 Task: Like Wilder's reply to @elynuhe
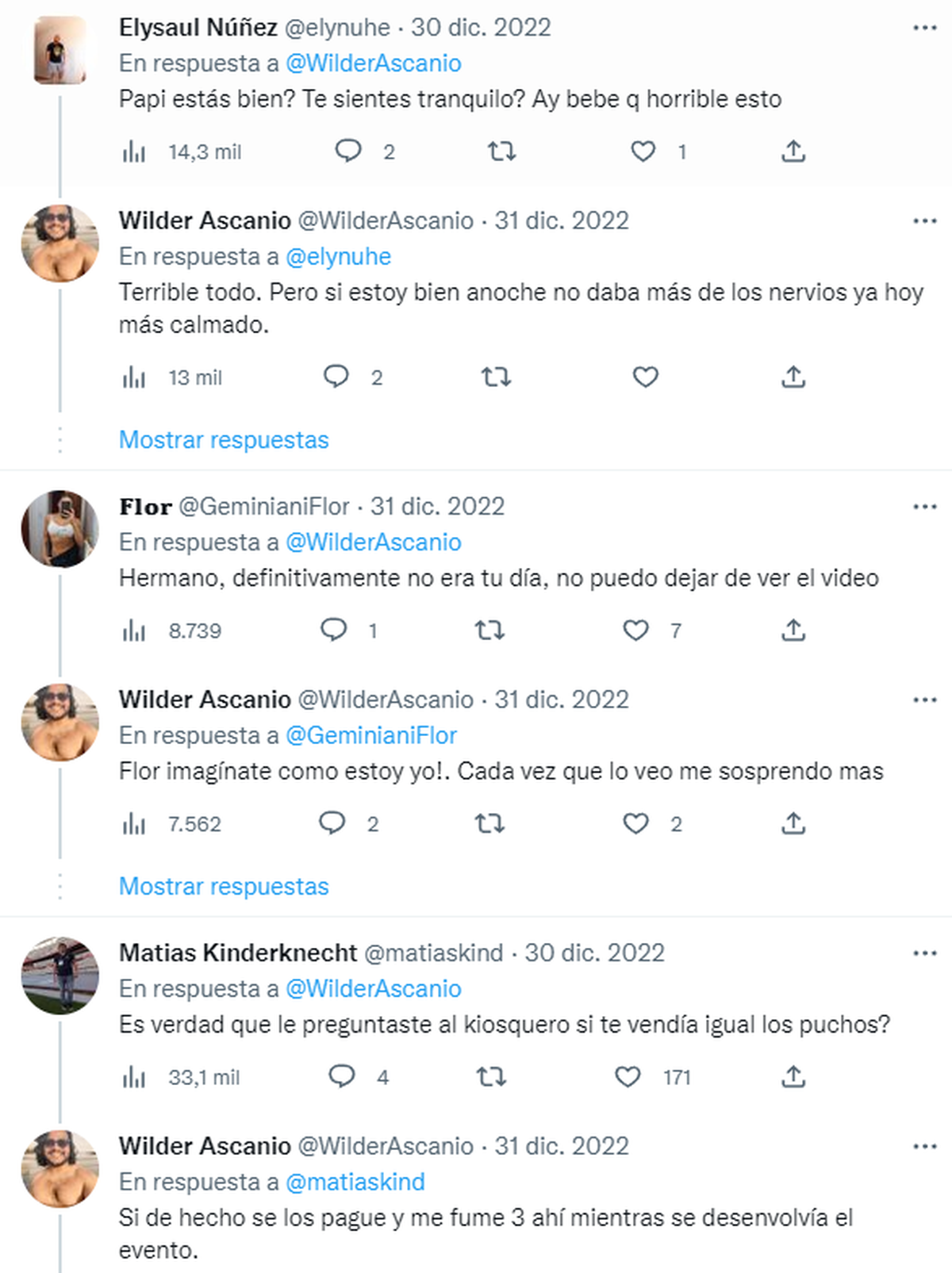pyautogui.click(x=645, y=377)
